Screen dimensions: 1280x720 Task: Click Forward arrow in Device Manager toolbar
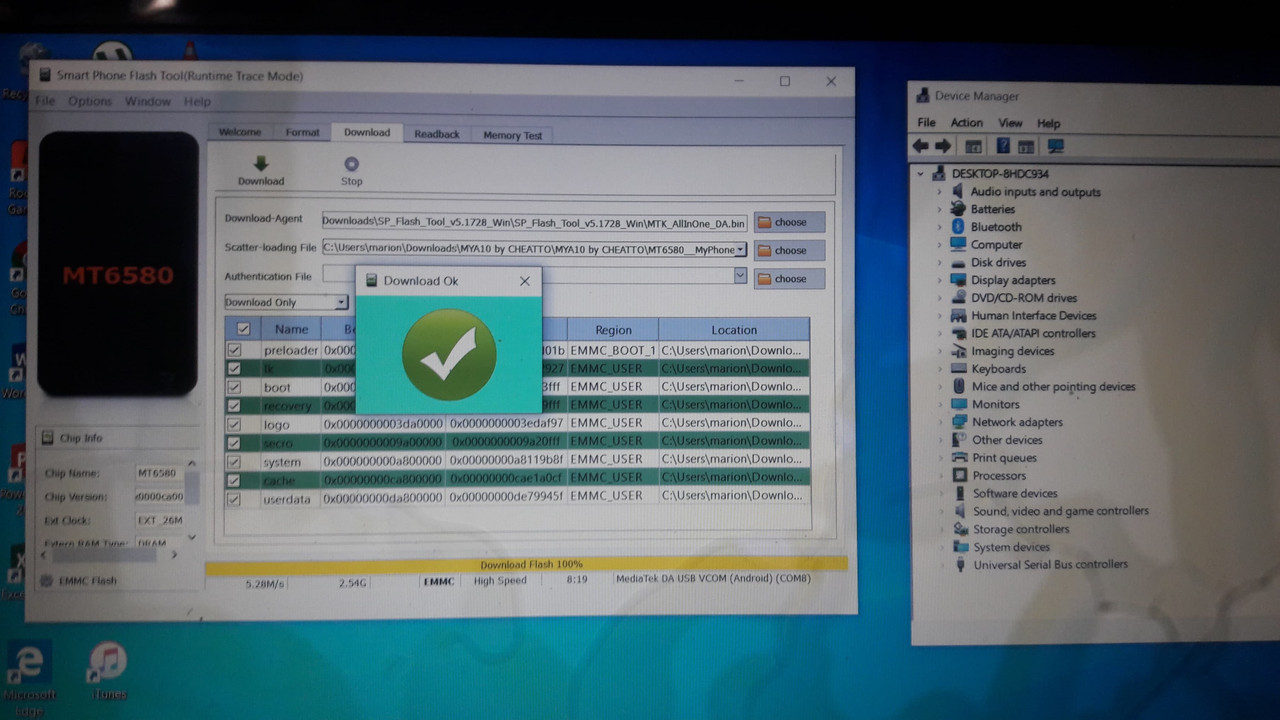pyautogui.click(x=943, y=146)
